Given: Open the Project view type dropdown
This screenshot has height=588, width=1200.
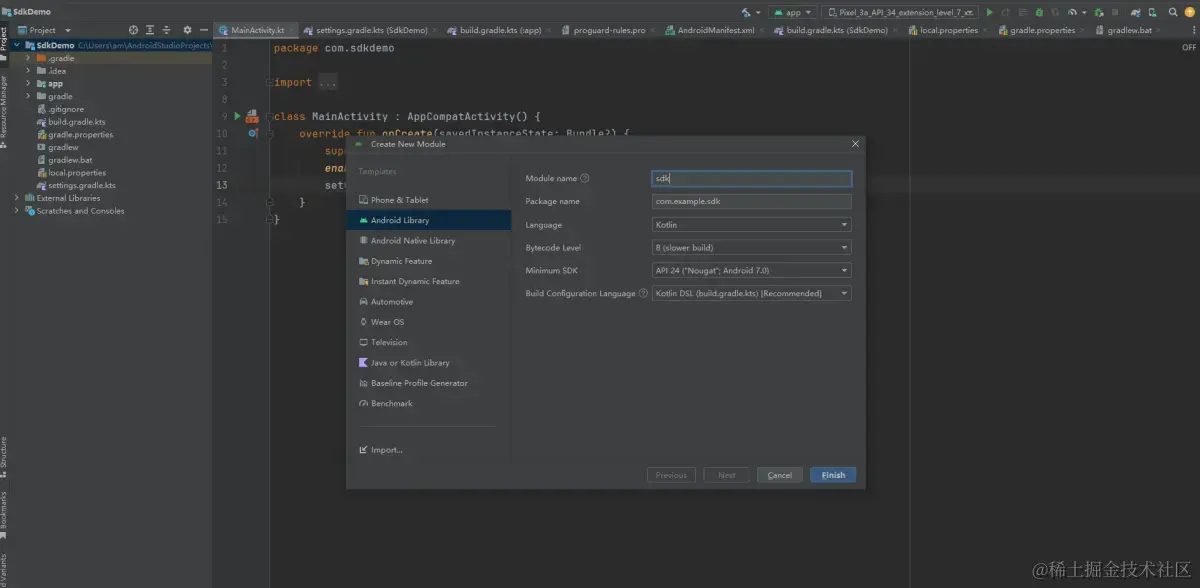Looking at the screenshot, I should click(43, 30).
